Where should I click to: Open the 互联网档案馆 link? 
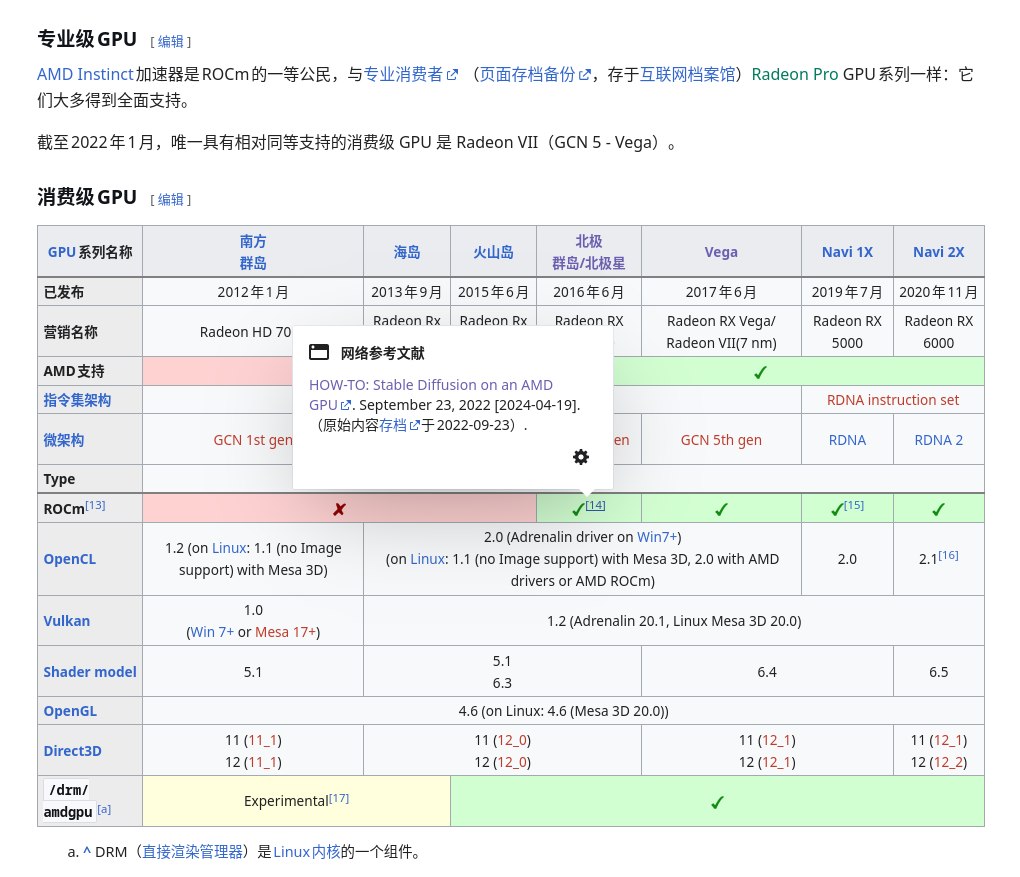tap(687, 74)
